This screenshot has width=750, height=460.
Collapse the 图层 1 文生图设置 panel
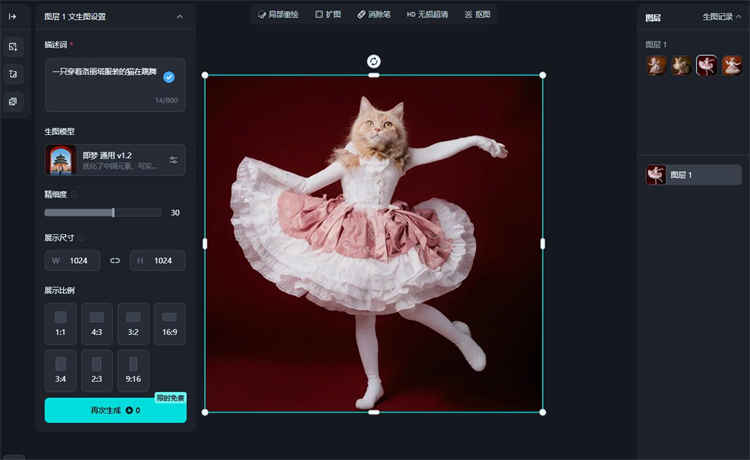[x=180, y=17]
